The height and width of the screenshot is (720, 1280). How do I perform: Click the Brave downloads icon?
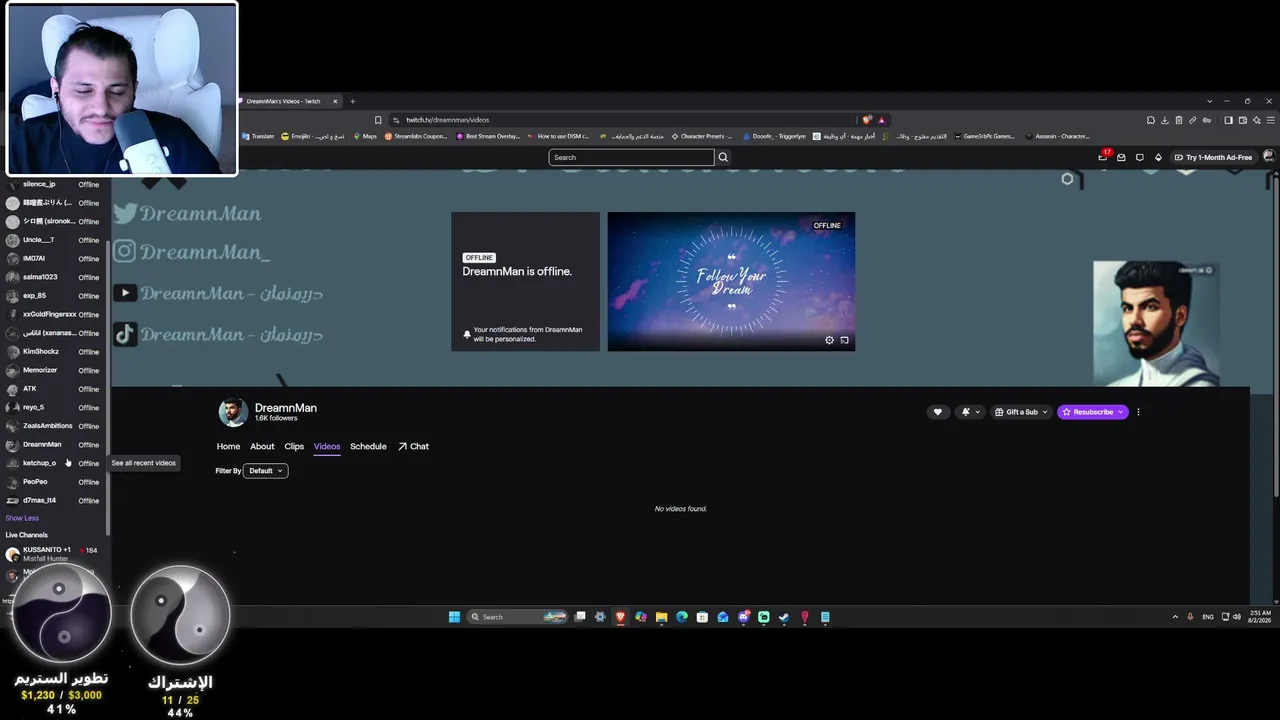[1165, 120]
